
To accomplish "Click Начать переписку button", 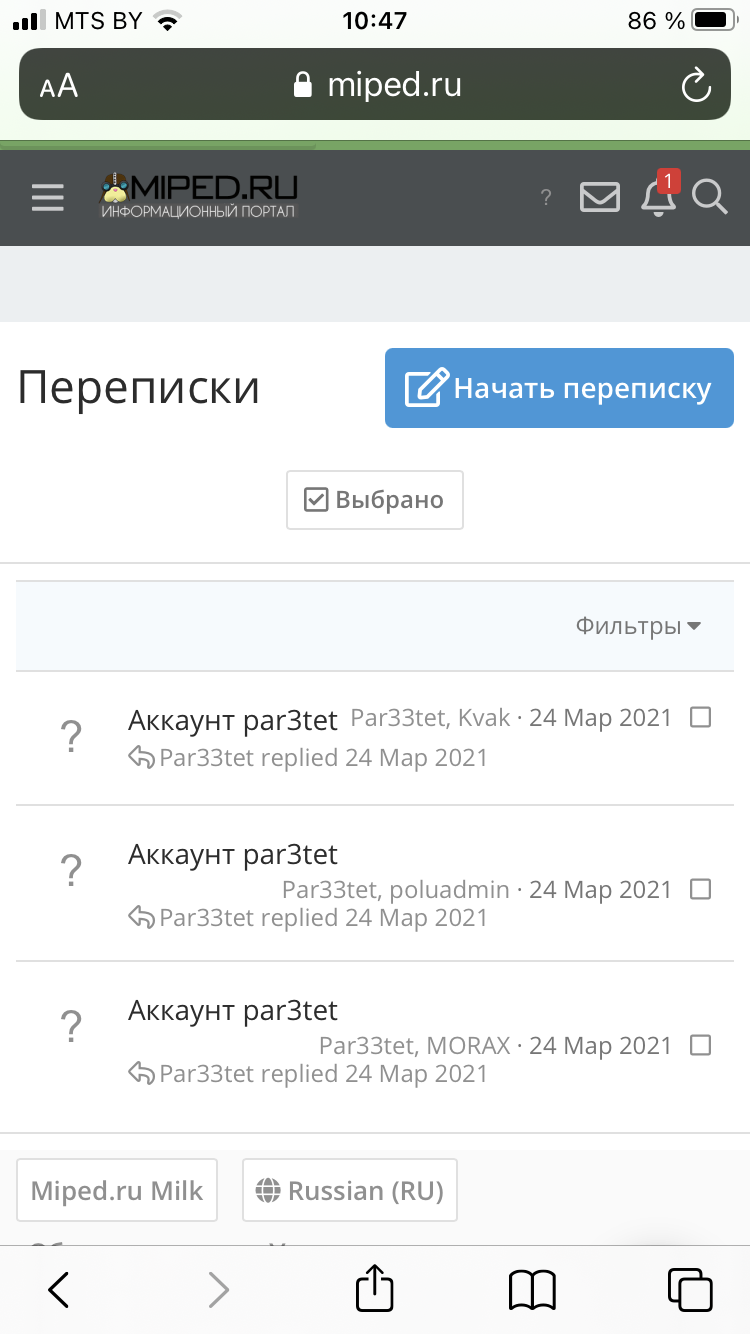I will pyautogui.click(x=559, y=388).
